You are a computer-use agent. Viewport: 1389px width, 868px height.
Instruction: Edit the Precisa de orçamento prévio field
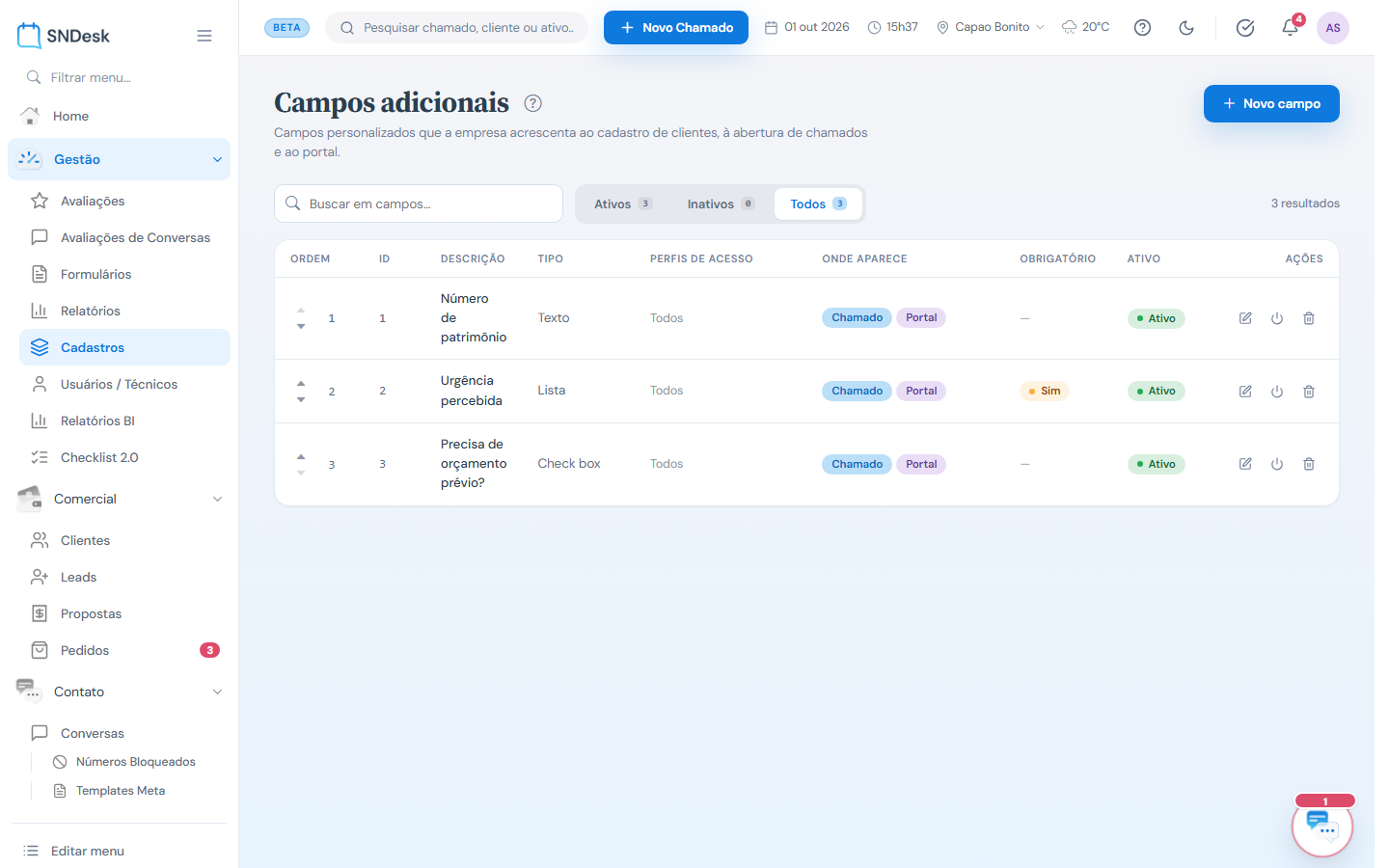(x=1245, y=464)
